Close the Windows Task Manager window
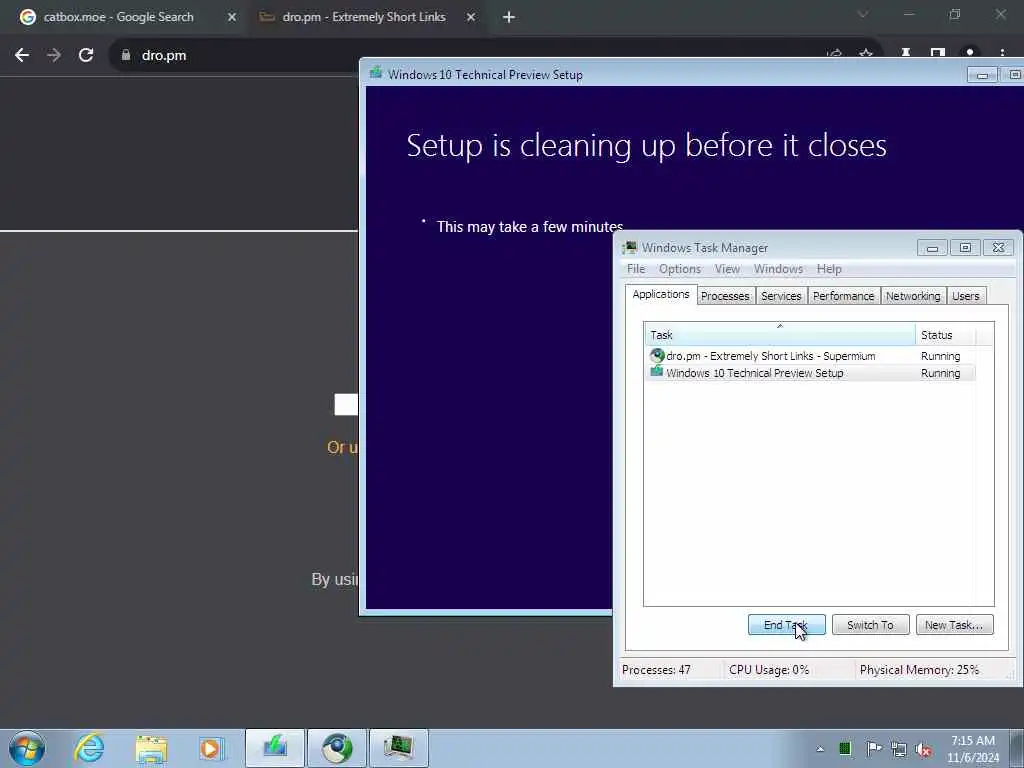Image resolution: width=1024 pixels, height=768 pixels. coord(999,248)
